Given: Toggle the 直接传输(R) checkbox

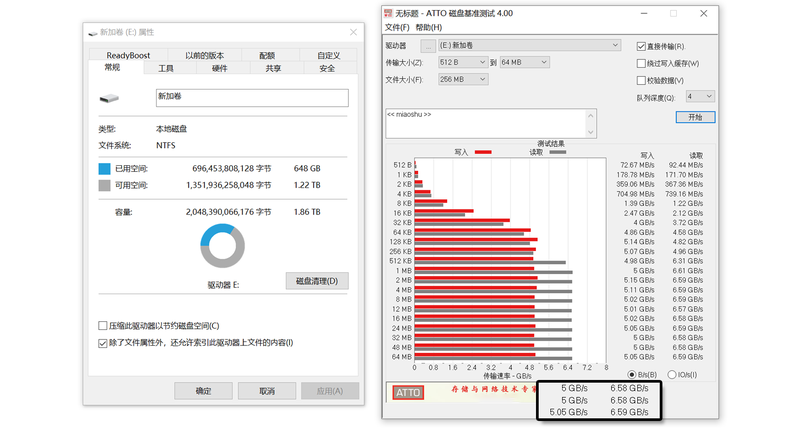Looking at the screenshot, I should click(x=641, y=46).
